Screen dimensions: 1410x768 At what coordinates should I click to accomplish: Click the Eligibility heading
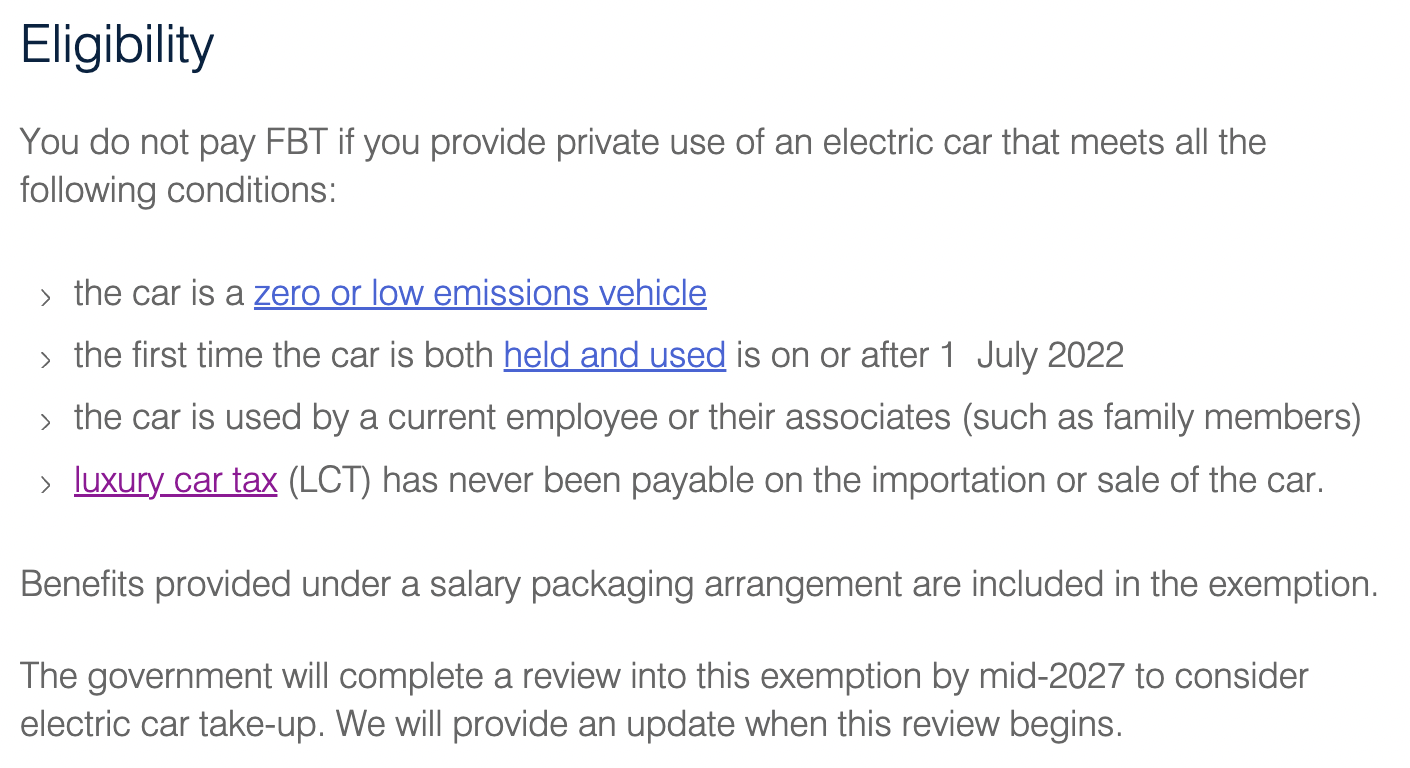[x=117, y=46]
